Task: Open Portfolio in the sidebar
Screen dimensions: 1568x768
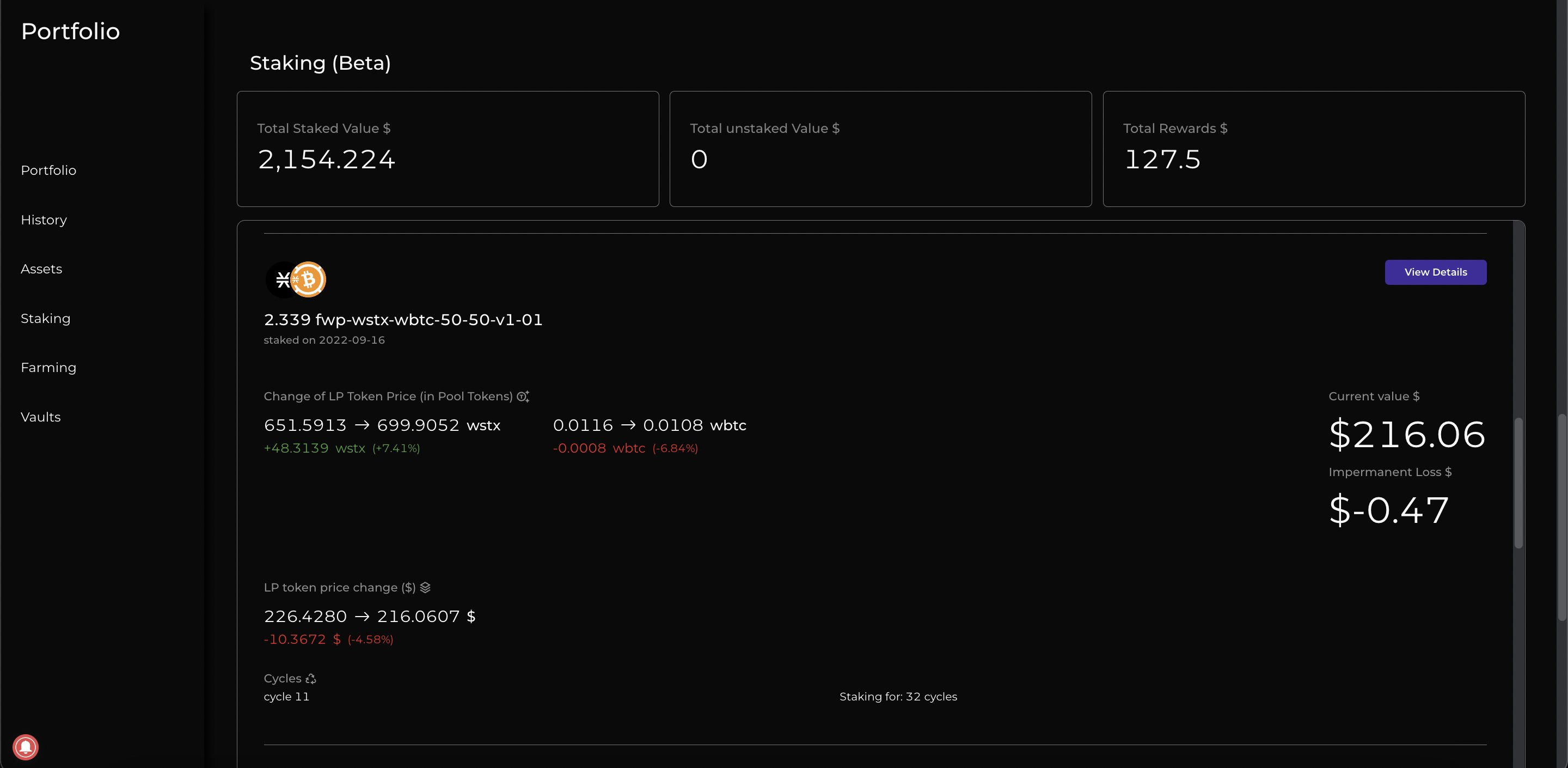Action: pos(48,170)
